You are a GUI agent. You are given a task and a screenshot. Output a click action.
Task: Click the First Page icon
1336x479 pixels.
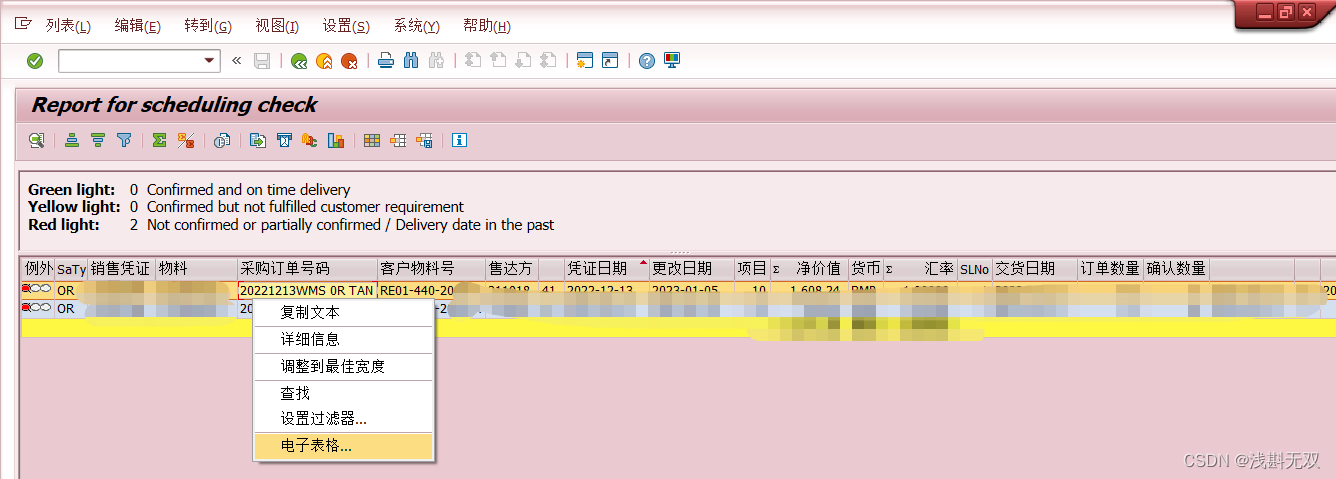point(473,61)
